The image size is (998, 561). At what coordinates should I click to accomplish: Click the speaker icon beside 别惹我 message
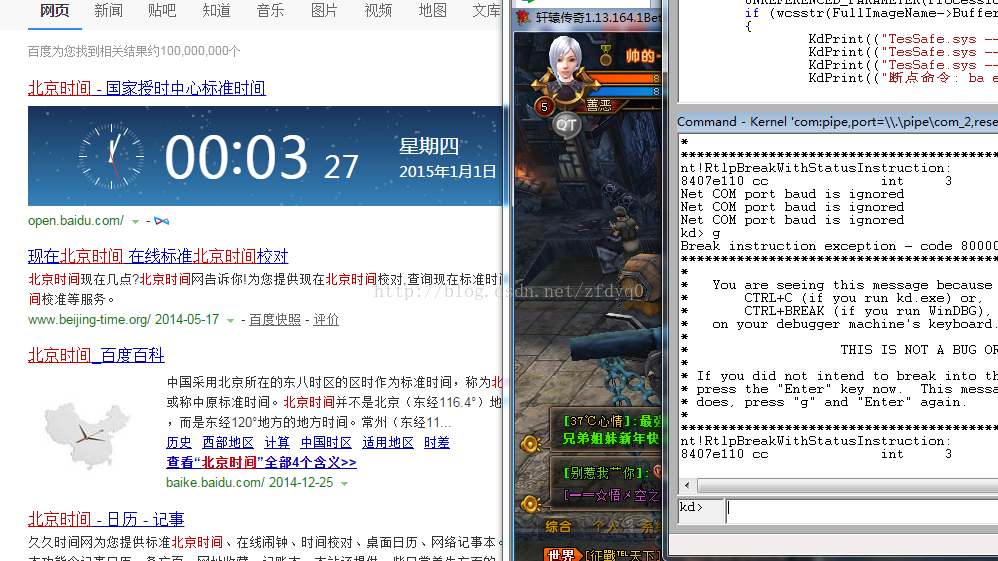531,504
